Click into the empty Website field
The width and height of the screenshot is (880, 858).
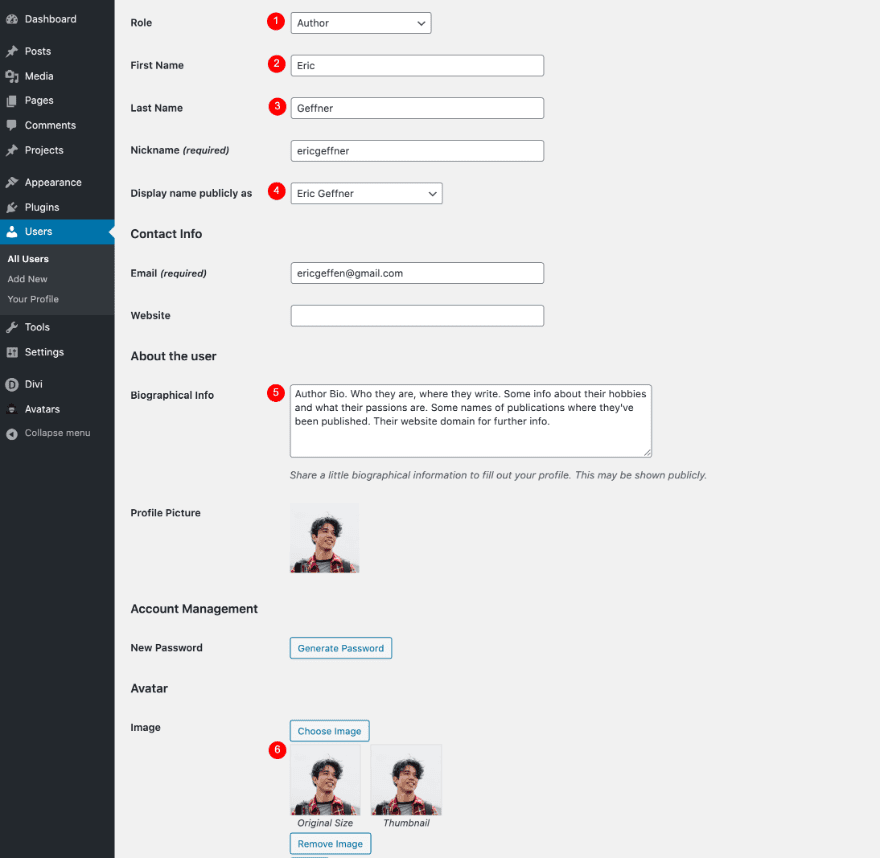pyautogui.click(x=417, y=315)
